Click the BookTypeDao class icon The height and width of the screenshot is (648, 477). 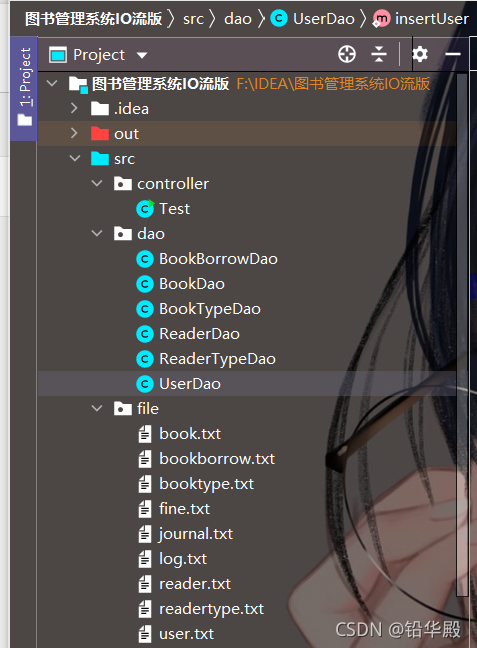pyautogui.click(x=145, y=309)
